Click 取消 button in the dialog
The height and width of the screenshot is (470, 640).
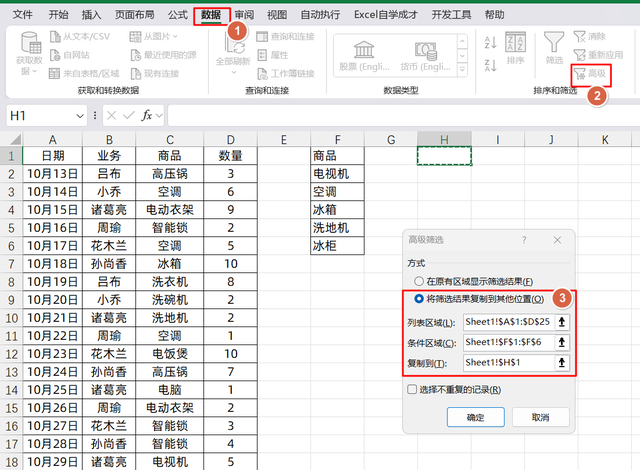coord(540,417)
